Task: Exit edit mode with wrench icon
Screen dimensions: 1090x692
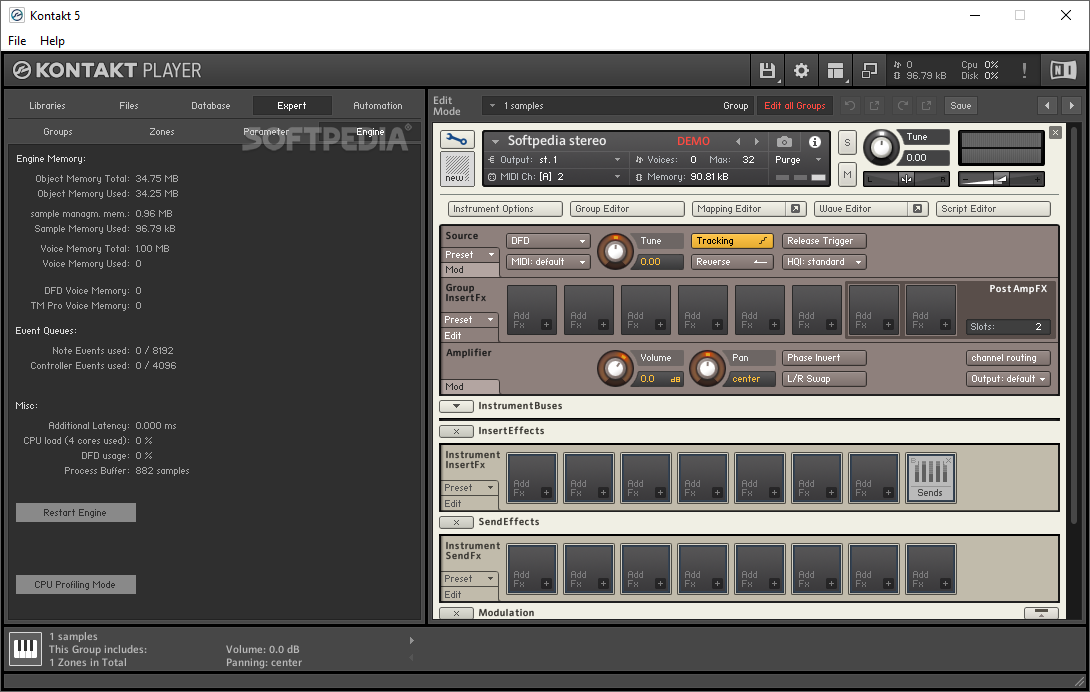Action: click(457, 140)
